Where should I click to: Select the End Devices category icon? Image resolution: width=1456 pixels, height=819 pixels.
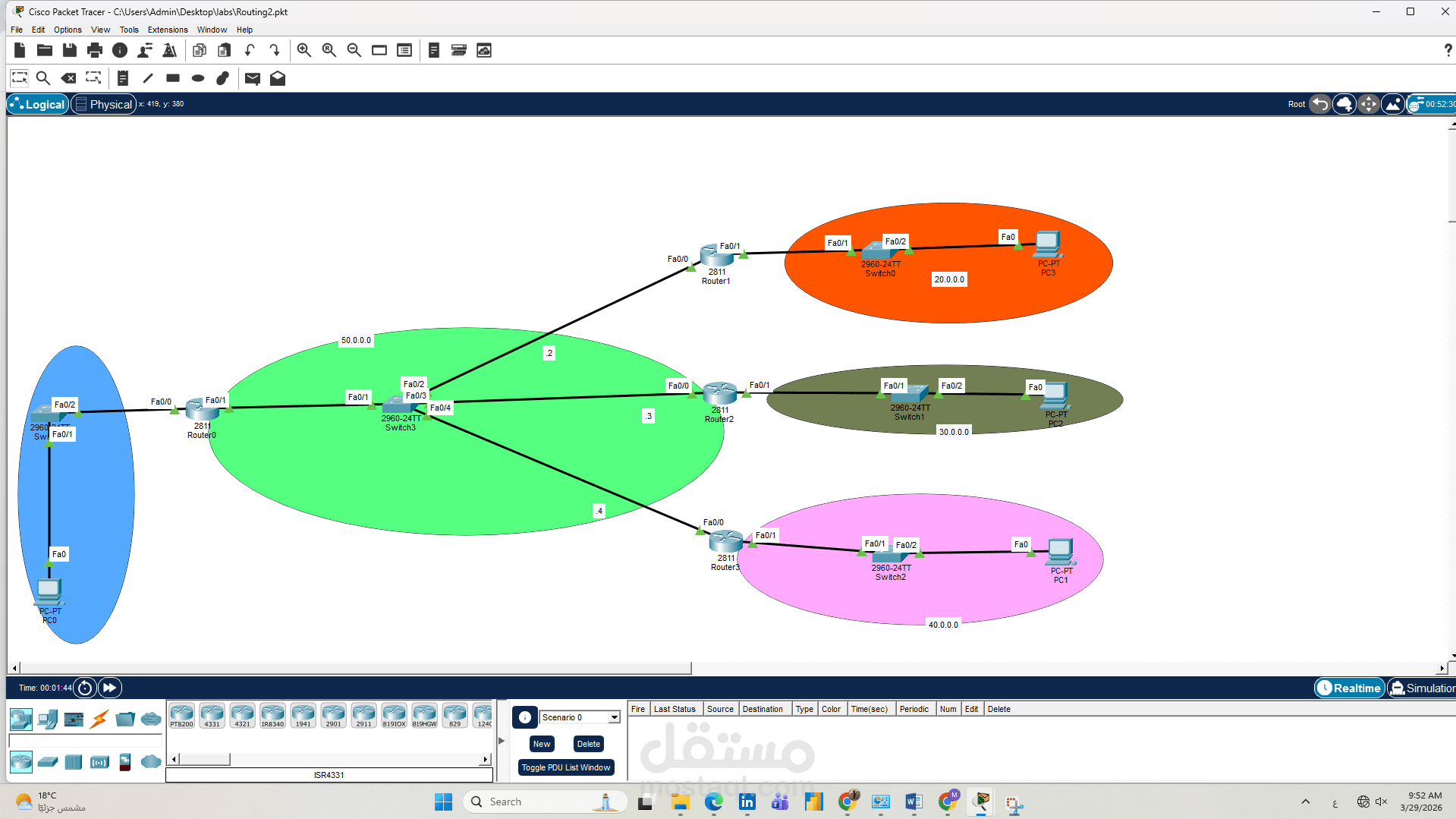(48, 719)
